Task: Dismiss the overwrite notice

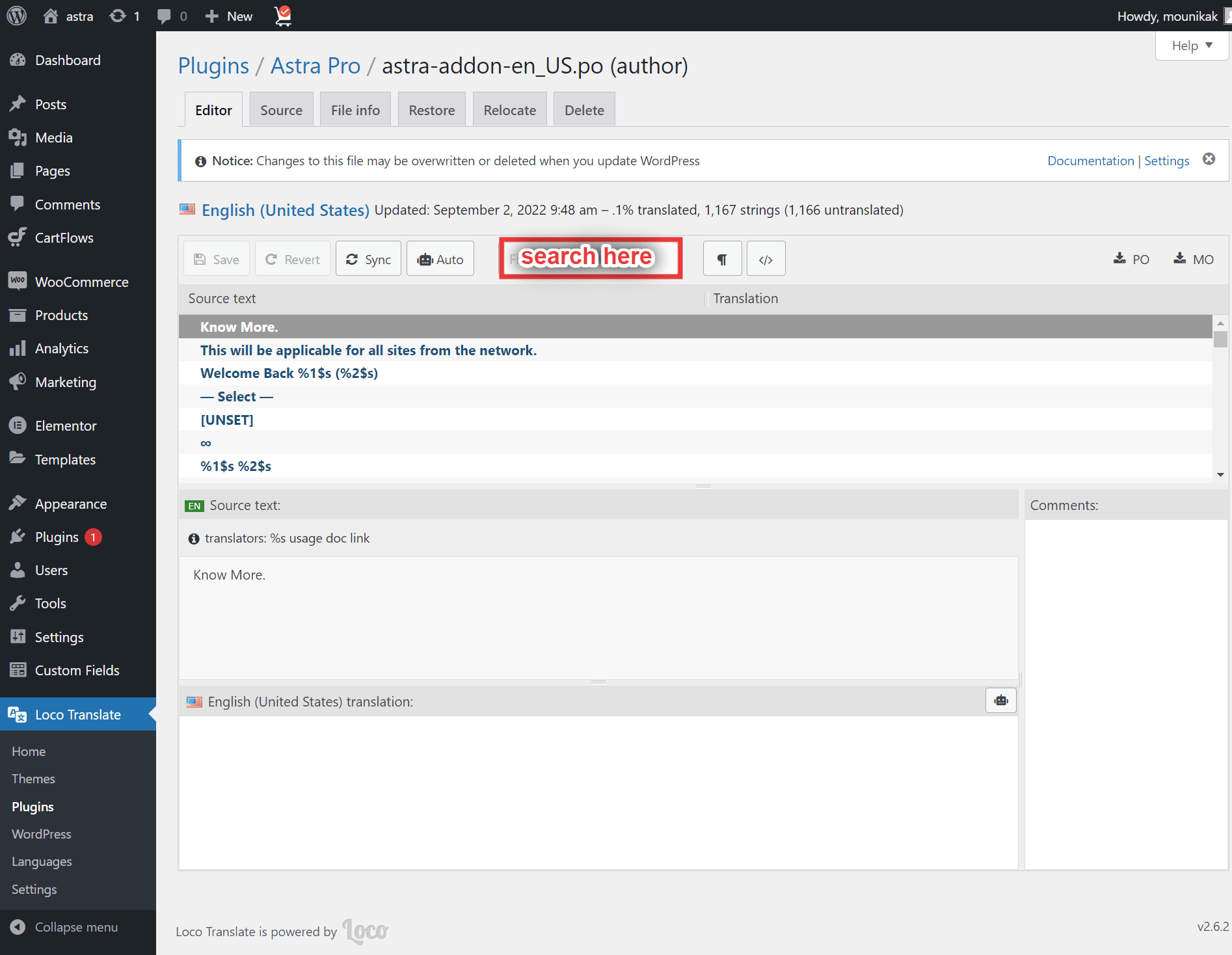Action: (1209, 159)
